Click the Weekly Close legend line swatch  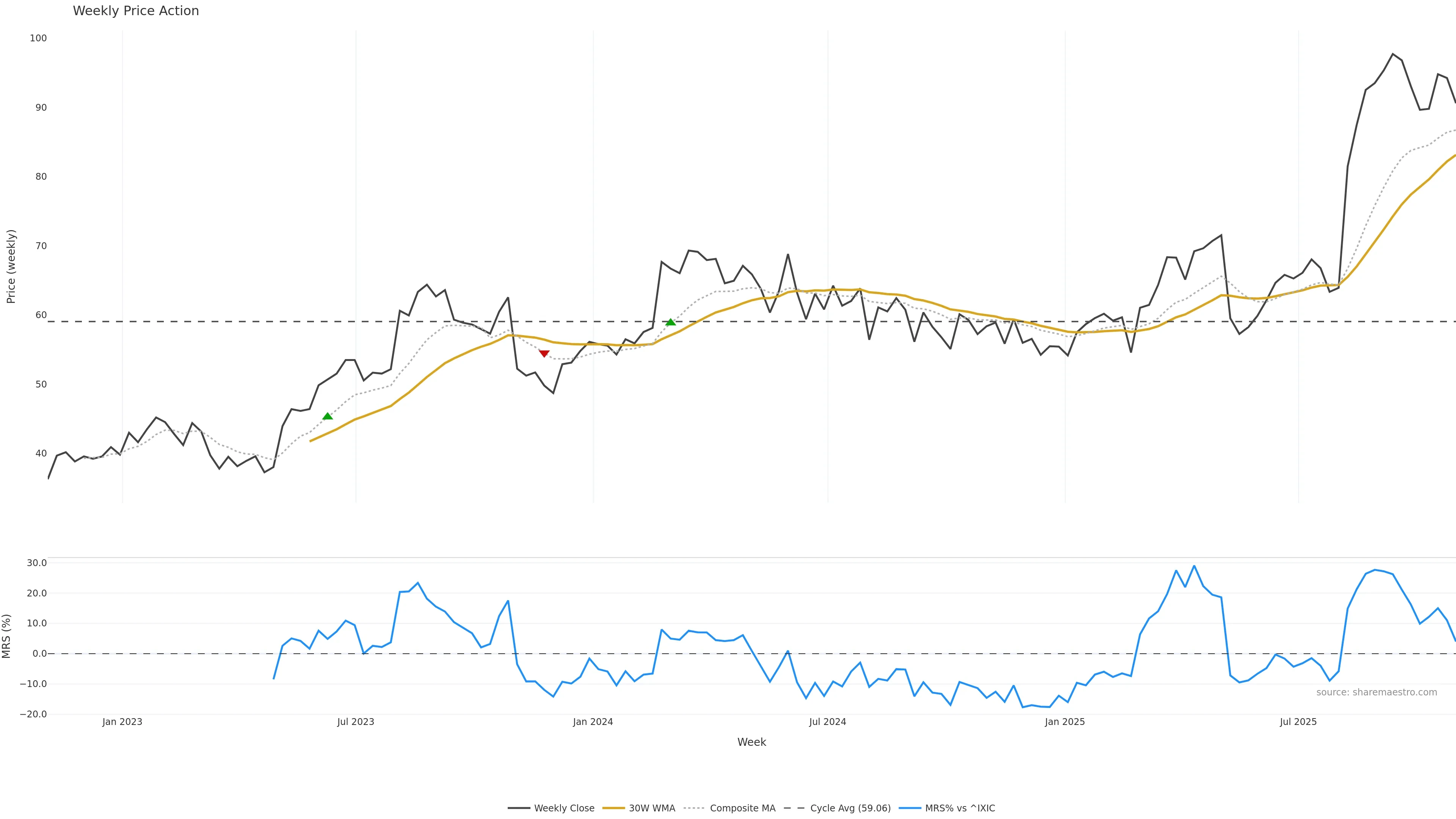518,808
